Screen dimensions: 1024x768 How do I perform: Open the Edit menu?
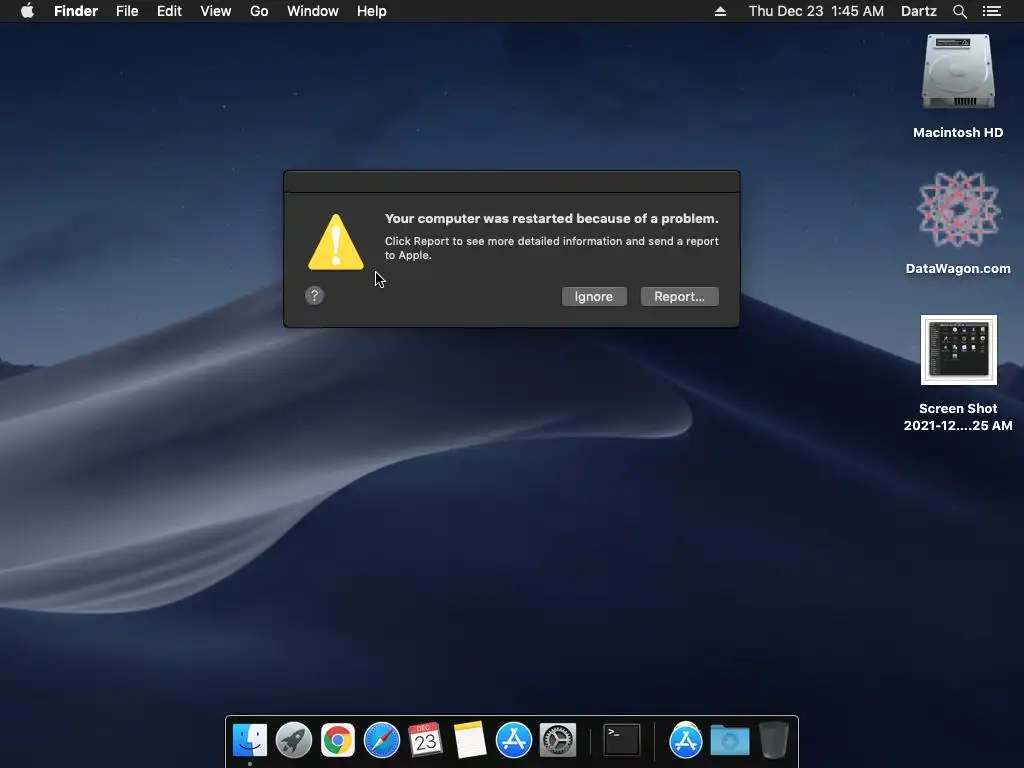click(169, 11)
